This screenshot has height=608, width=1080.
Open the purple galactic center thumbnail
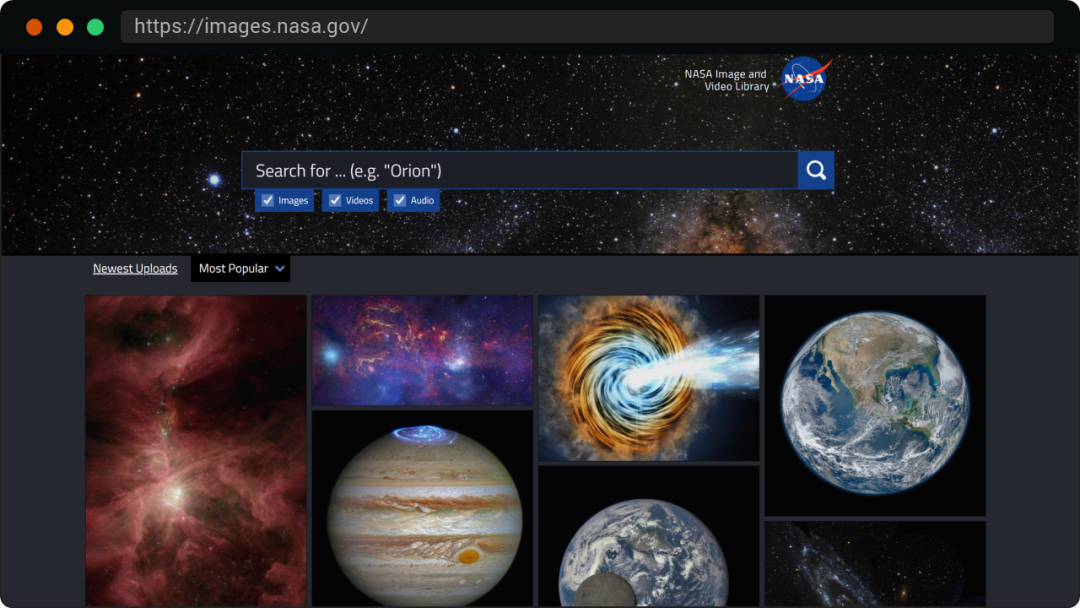click(x=422, y=350)
